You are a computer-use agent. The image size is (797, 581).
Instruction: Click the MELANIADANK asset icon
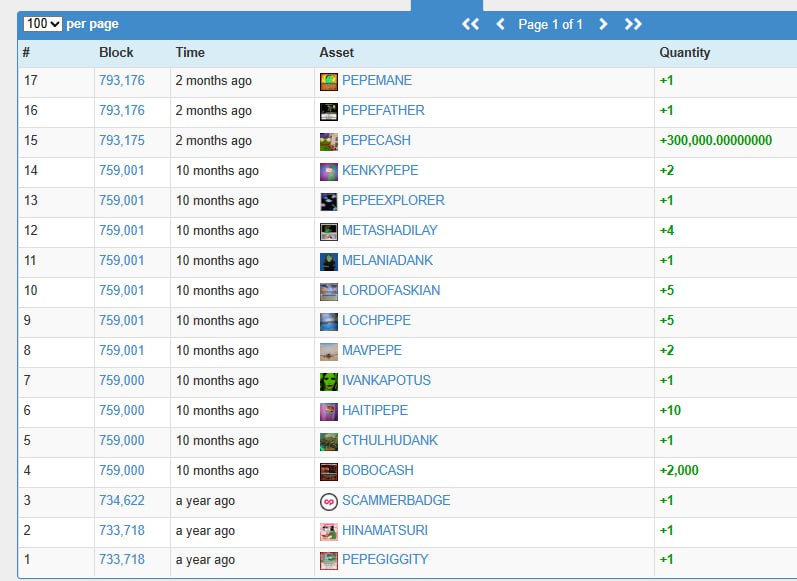coord(329,262)
